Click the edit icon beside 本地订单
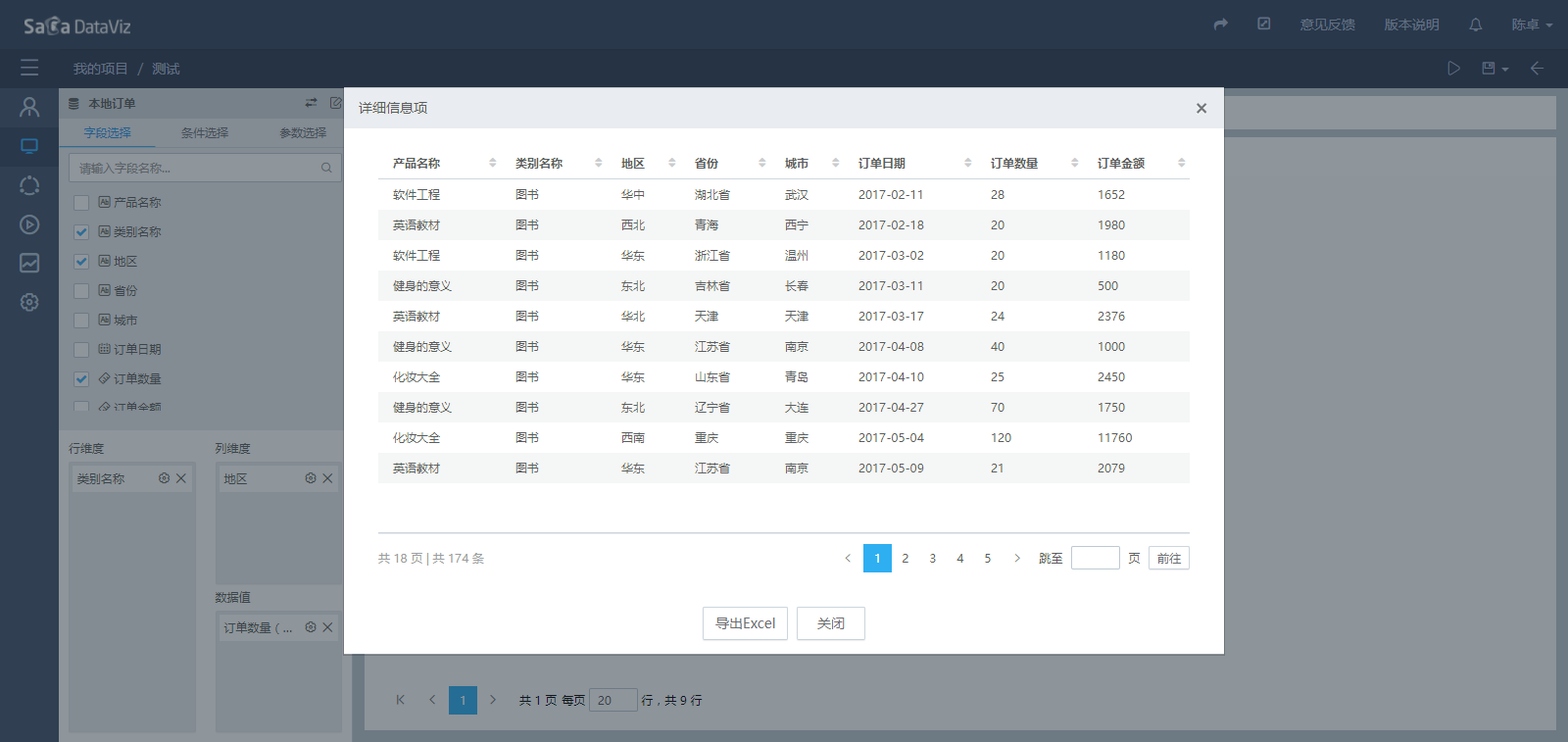Screen dimensions: 1568x742 coord(335,103)
